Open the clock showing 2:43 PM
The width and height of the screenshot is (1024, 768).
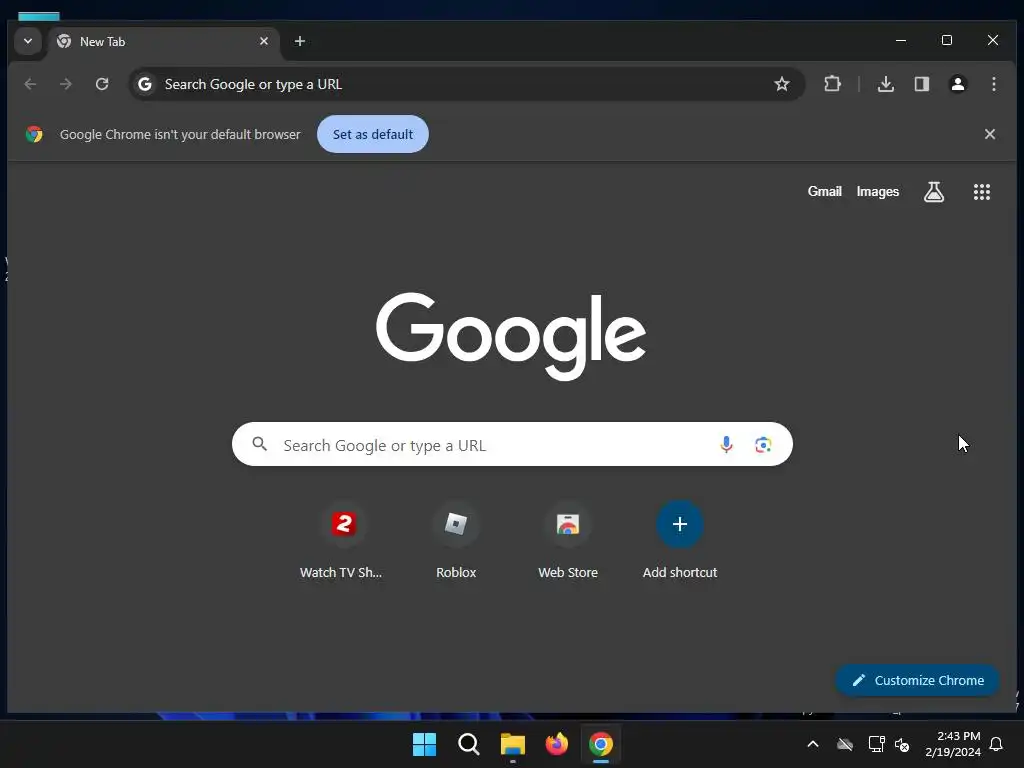[953, 744]
